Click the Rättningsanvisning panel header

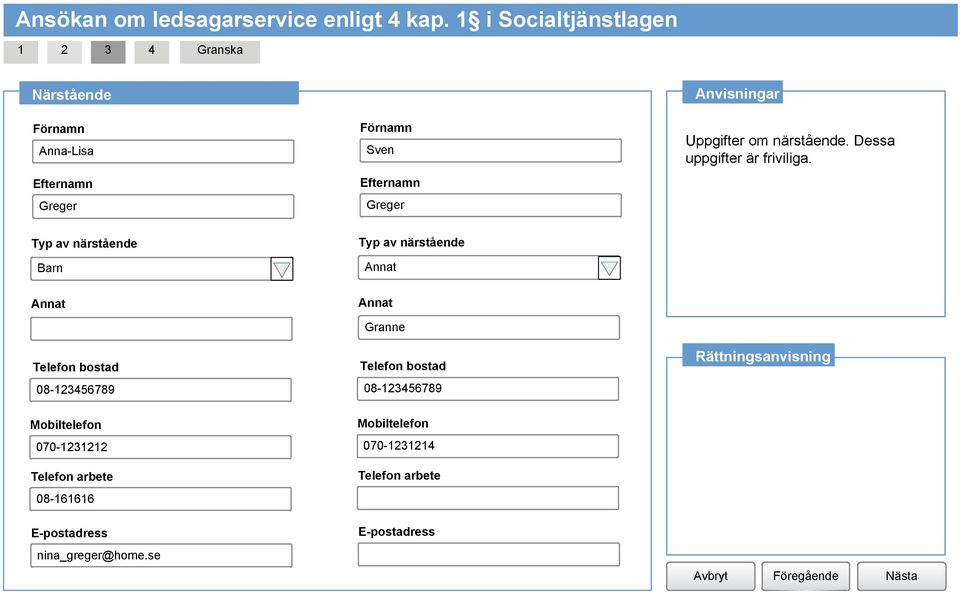[x=759, y=356]
